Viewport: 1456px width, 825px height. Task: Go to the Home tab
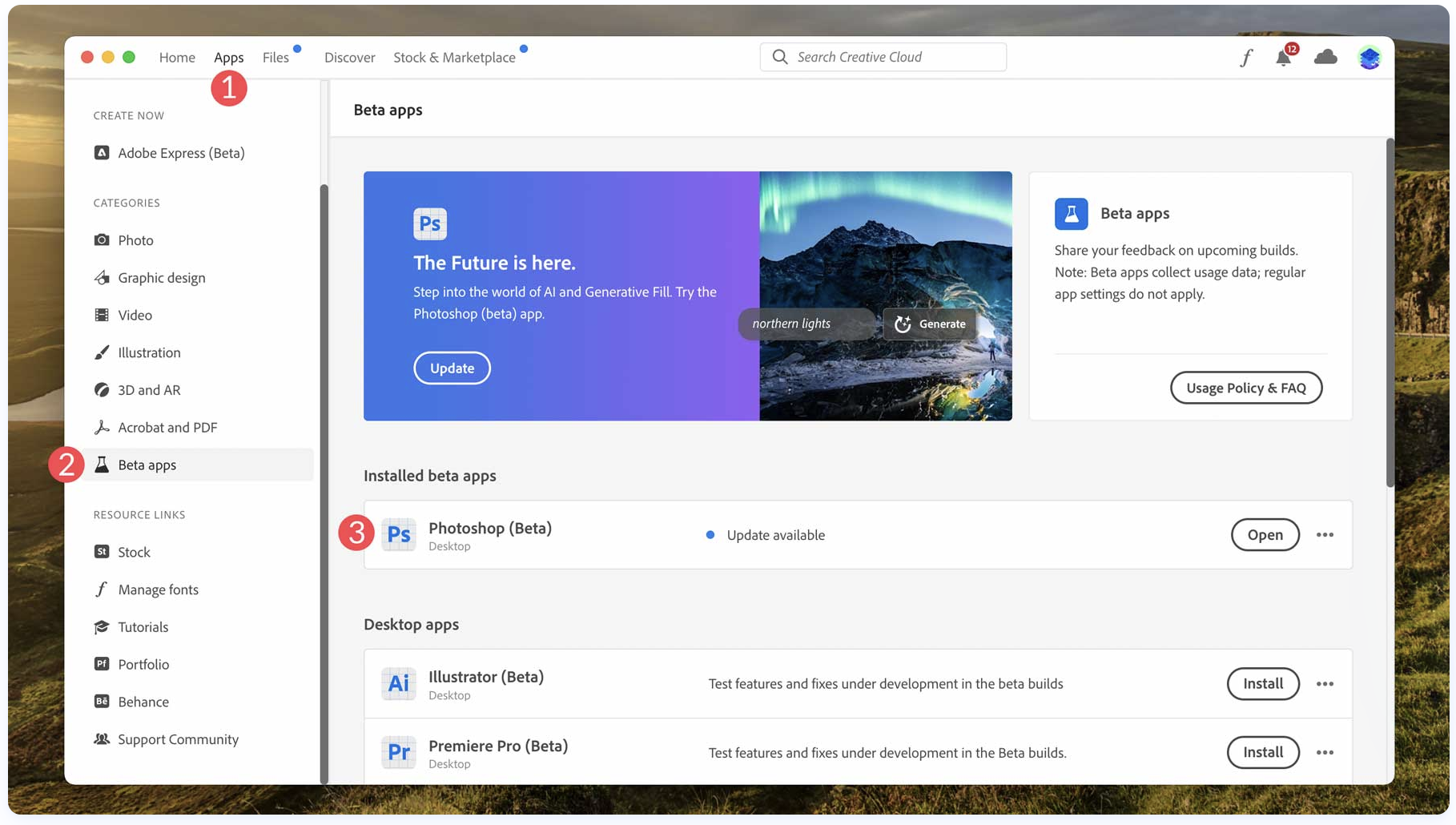177,57
